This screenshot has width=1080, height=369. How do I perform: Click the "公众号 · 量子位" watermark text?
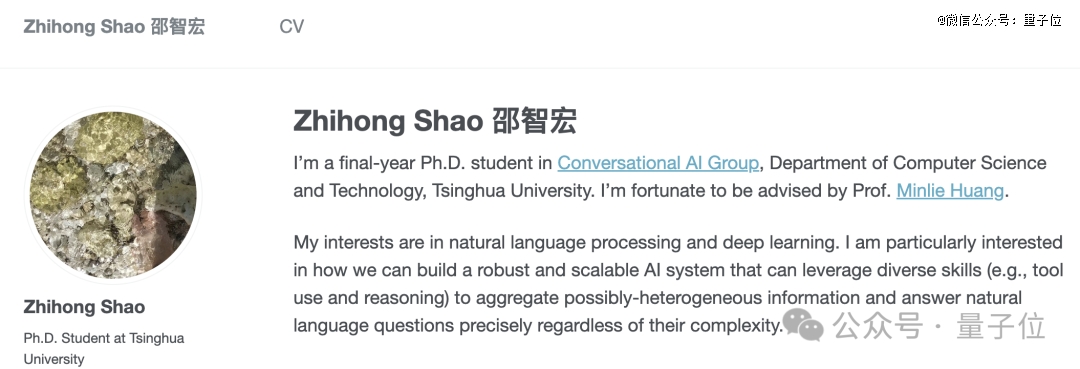pyautogui.click(x=939, y=326)
